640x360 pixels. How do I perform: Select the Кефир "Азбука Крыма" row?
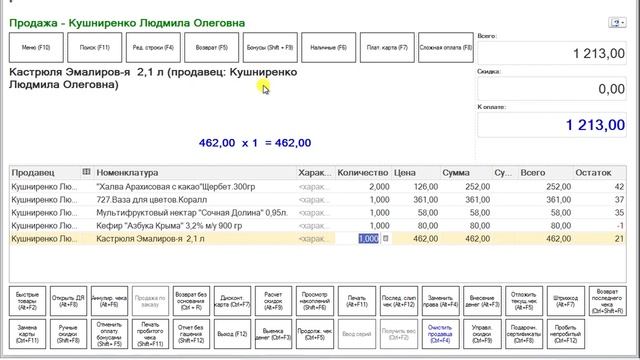pyautogui.click(x=318, y=226)
